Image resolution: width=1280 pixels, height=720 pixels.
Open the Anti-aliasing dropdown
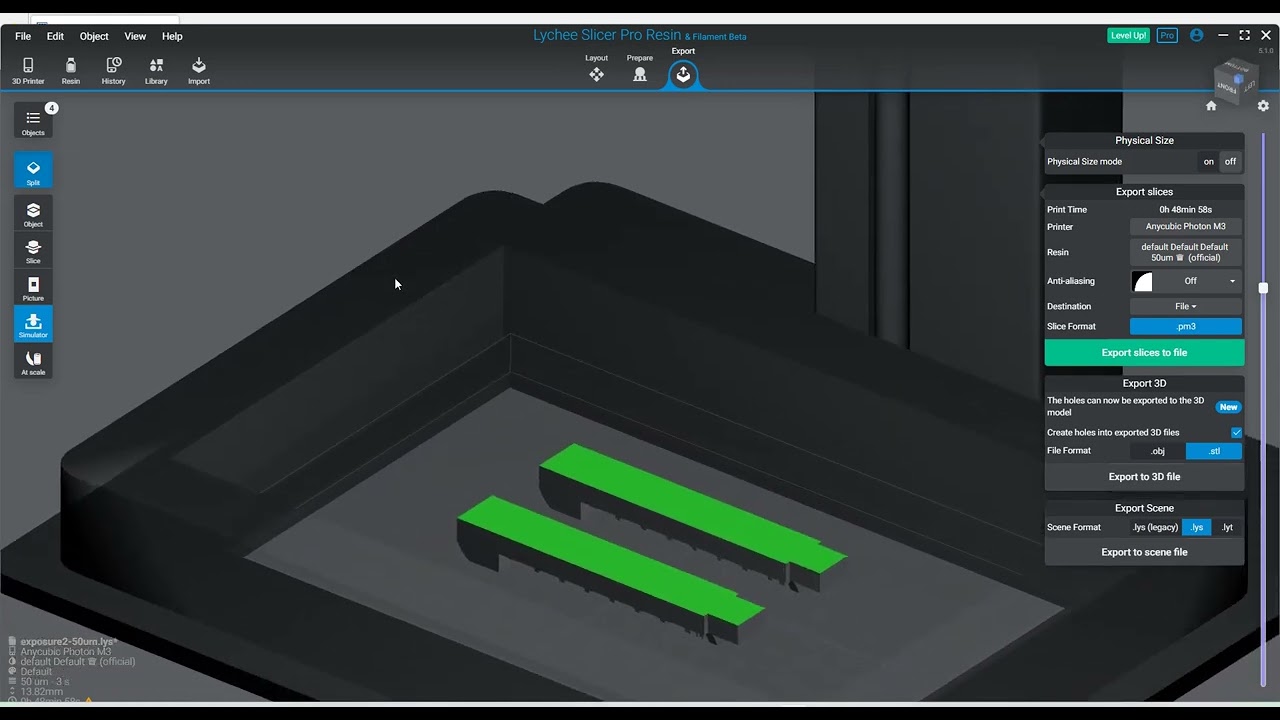pos(1198,281)
